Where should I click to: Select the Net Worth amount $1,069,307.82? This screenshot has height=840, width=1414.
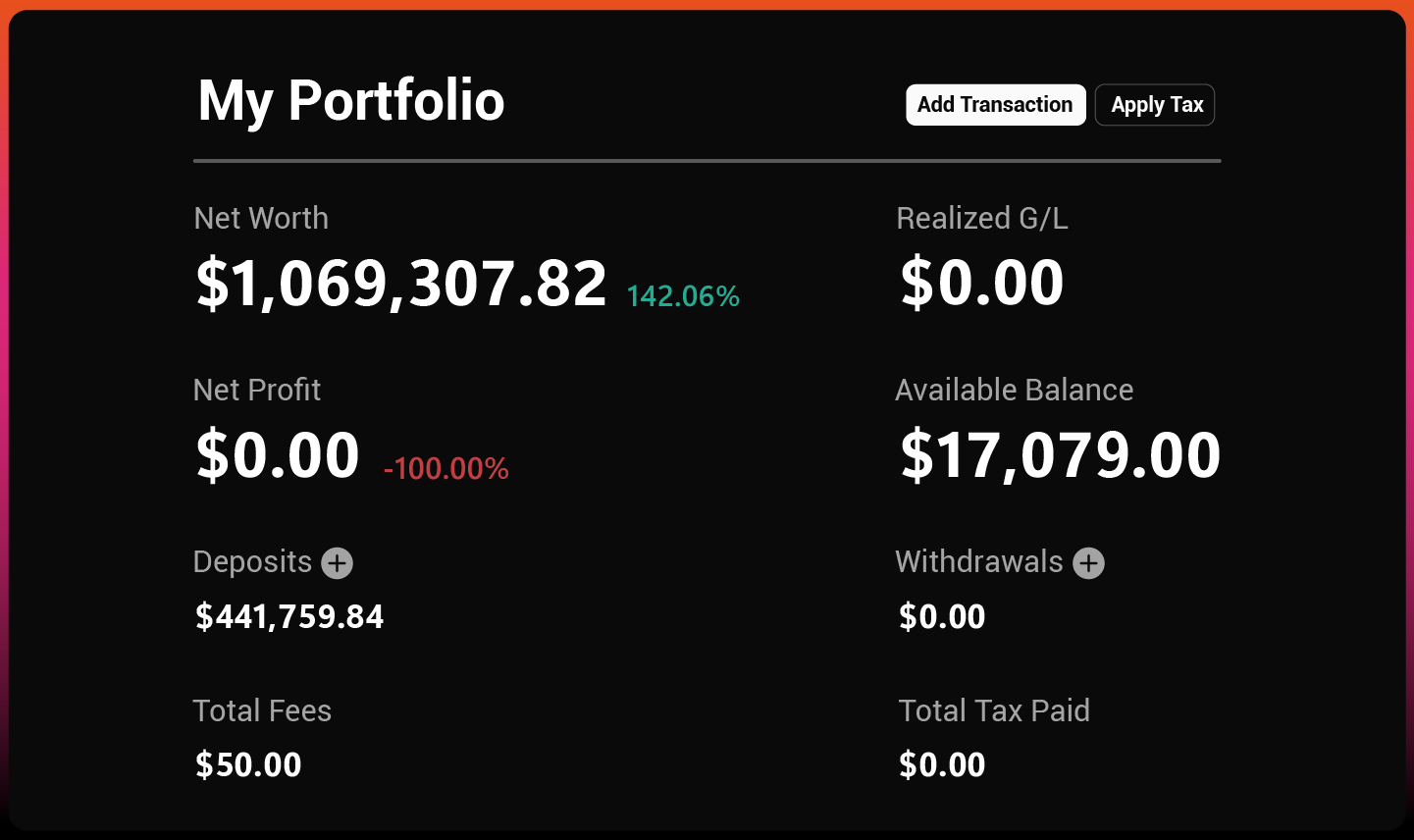click(x=401, y=284)
